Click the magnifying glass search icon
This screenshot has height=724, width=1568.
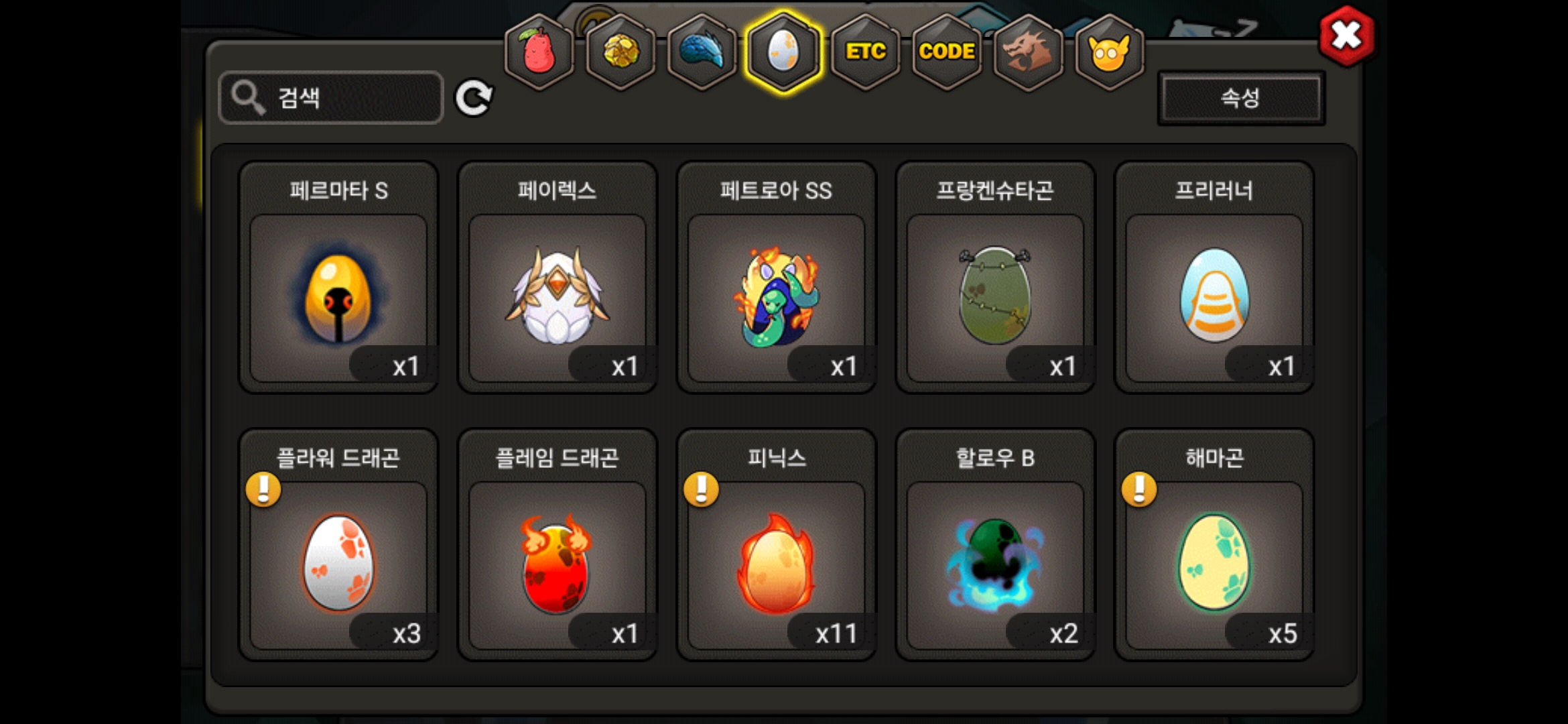pos(248,98)
